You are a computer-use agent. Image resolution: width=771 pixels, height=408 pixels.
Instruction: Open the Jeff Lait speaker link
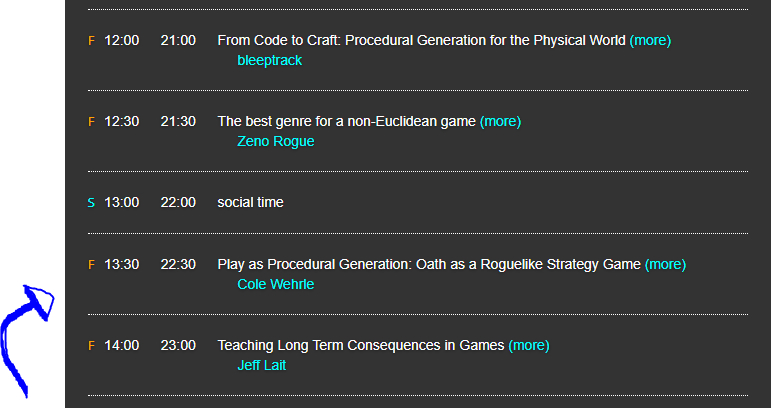click(x=261, y=365)
